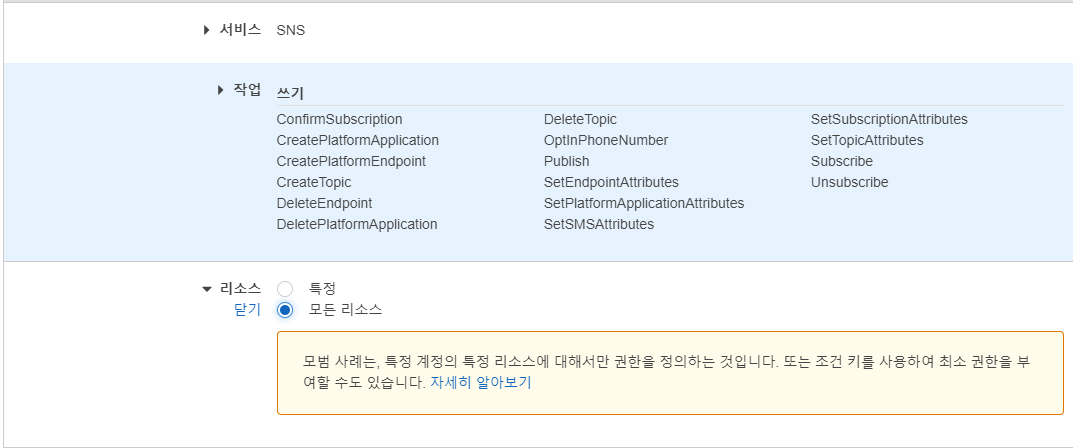
Task: Click the SNS service name
Action: tap(291, 30)
